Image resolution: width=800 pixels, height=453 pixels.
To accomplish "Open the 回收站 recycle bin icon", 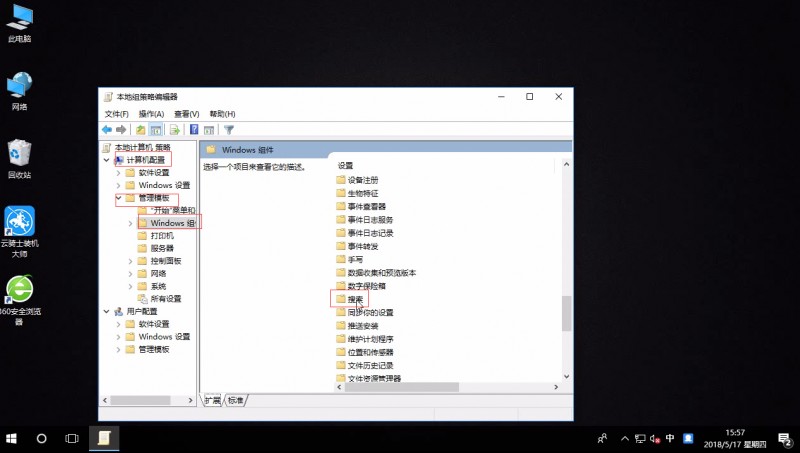I will tap(19, 159).
